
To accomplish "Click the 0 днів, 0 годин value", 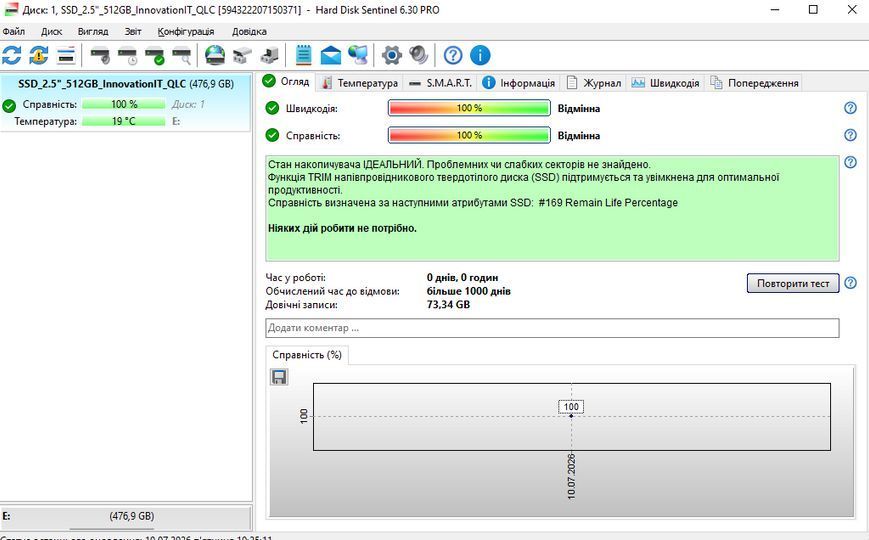I will (x=462, y=277).
